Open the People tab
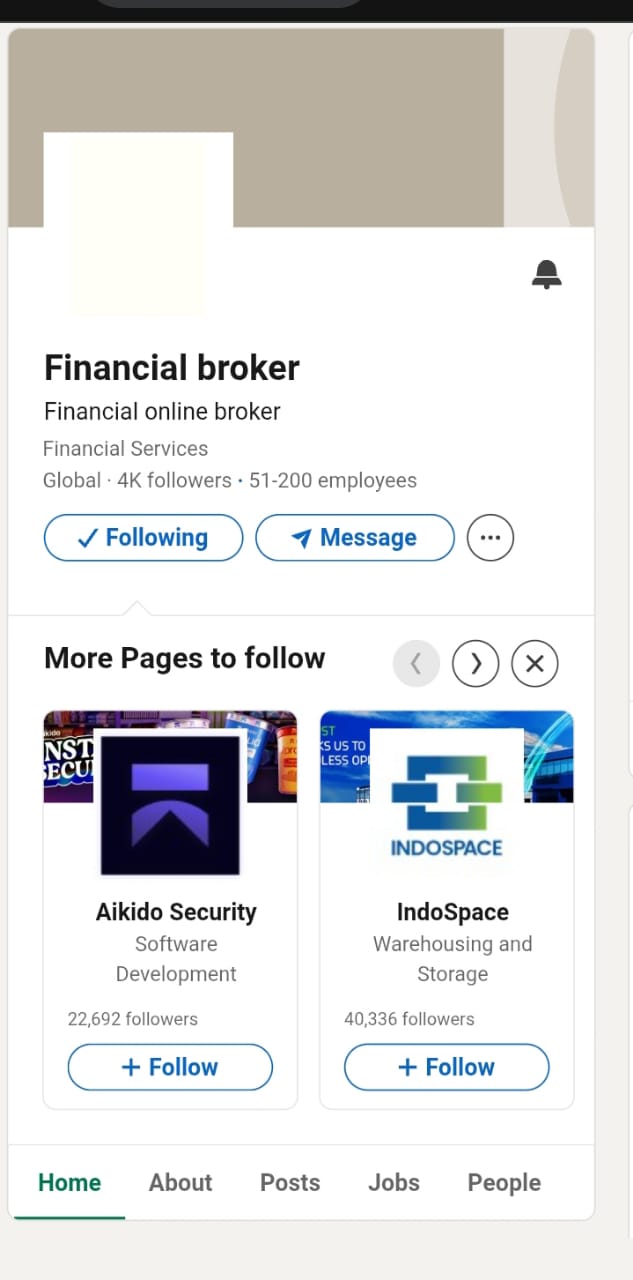This screenshot has height=1280, width=633. coord(504,1182)
